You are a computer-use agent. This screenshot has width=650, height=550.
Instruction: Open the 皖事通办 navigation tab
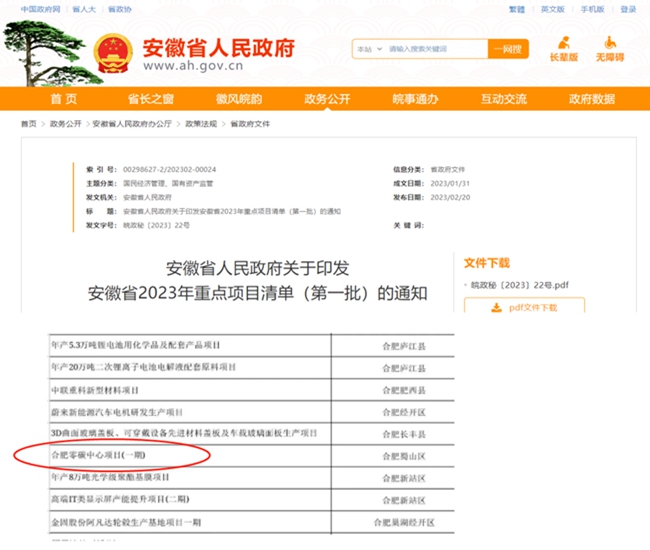415,99
